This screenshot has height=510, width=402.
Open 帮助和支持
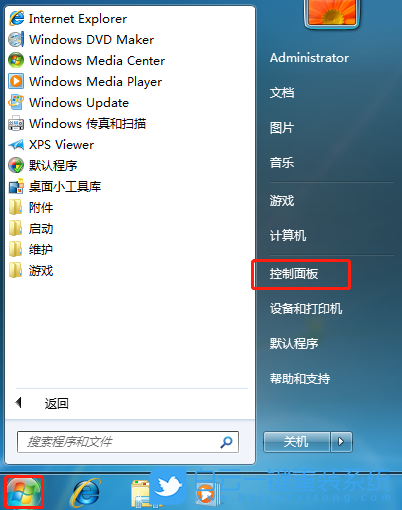tap(300, 379)
